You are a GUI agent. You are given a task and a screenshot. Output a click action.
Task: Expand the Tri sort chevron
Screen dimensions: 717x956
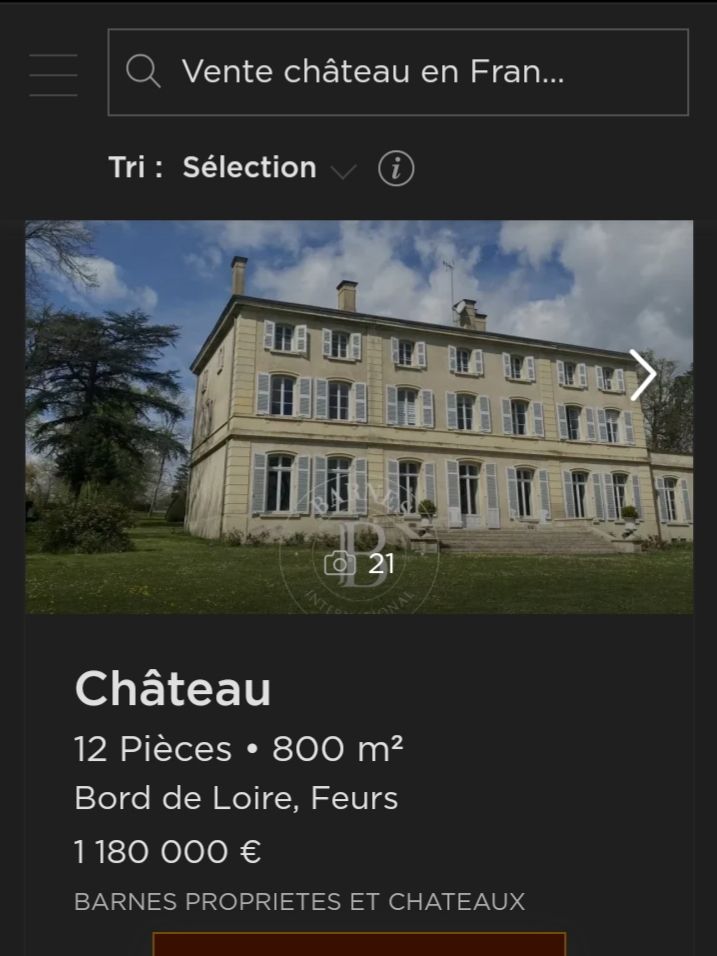(343, 171)
